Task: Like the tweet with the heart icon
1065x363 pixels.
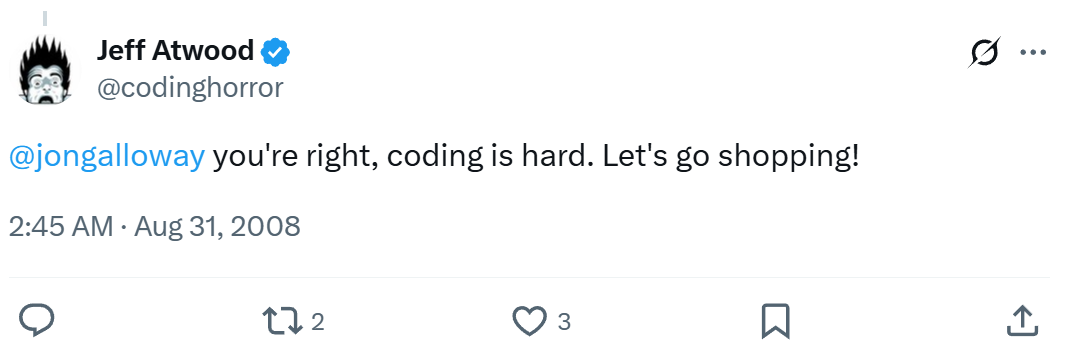Action: tap(529, 321)
